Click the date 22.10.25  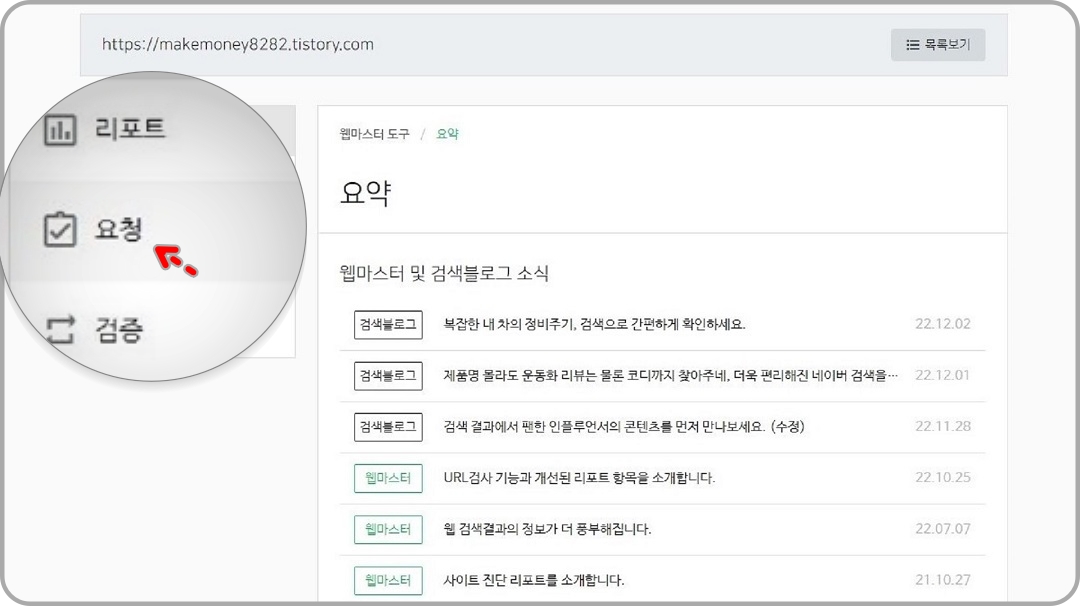coord(942,477)
